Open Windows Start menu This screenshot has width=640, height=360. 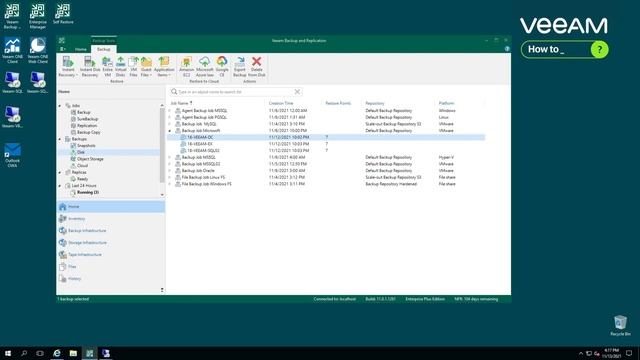click(8, 353)
